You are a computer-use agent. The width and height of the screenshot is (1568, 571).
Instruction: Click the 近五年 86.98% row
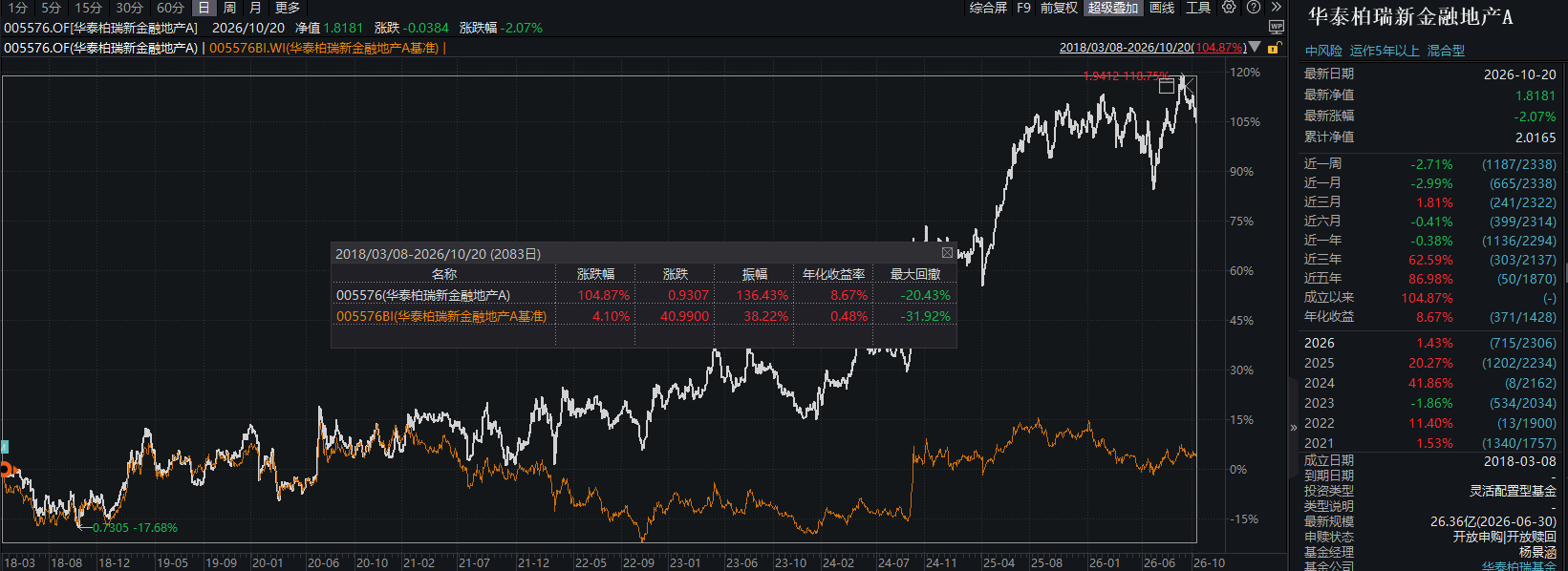click(1429, 279)
